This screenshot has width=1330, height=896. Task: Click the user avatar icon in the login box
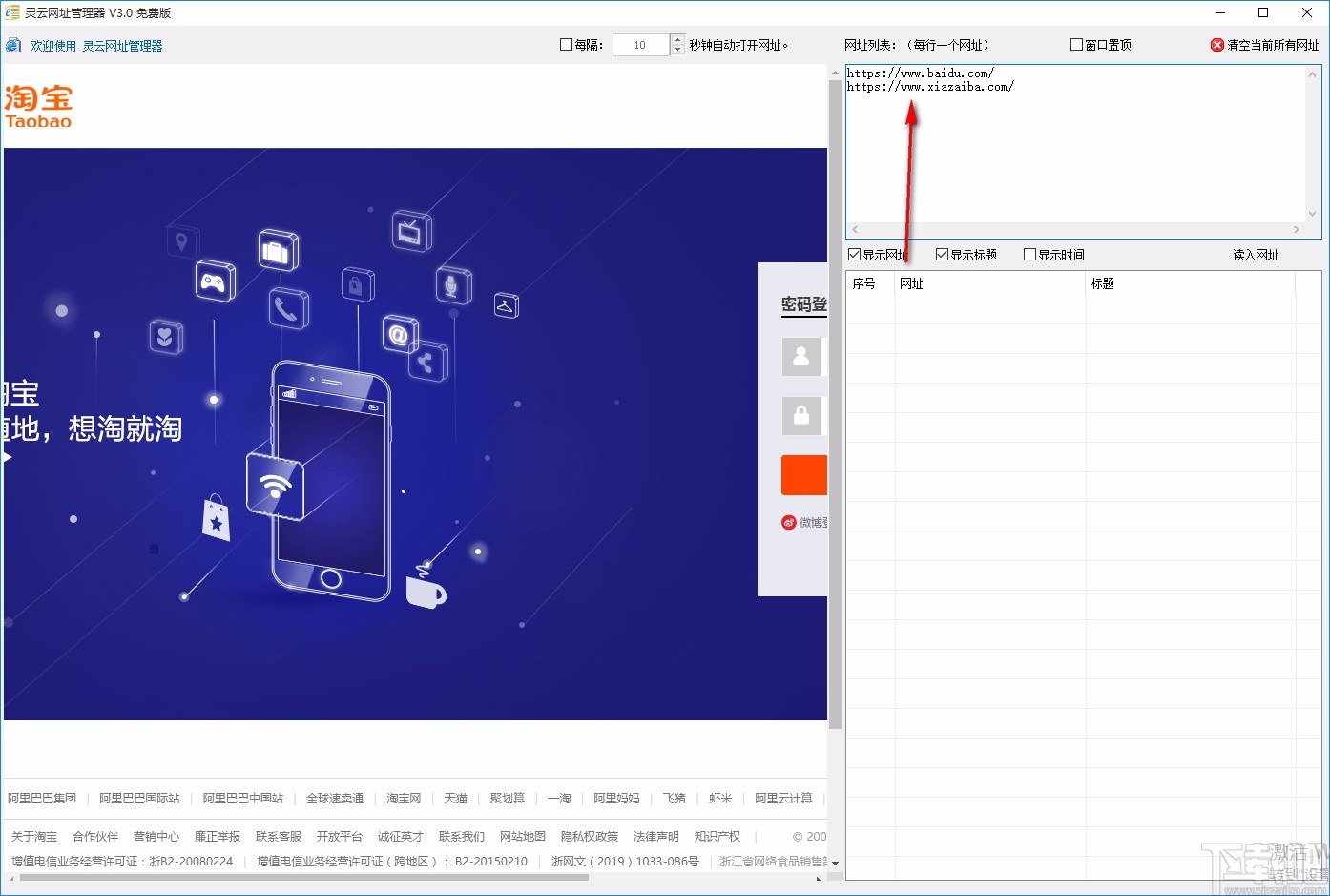(x=801, y=357)
